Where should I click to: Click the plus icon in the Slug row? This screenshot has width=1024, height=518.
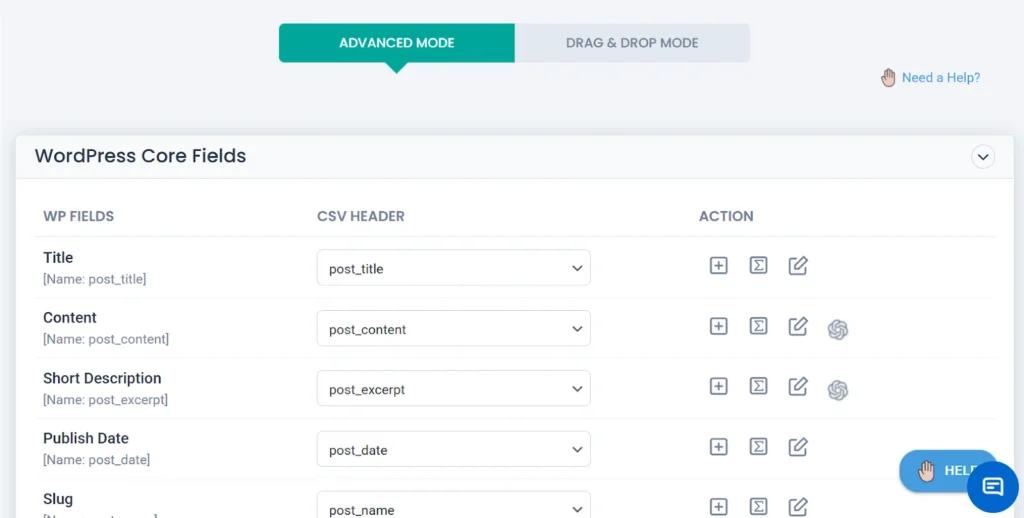[x=718, y=507]
